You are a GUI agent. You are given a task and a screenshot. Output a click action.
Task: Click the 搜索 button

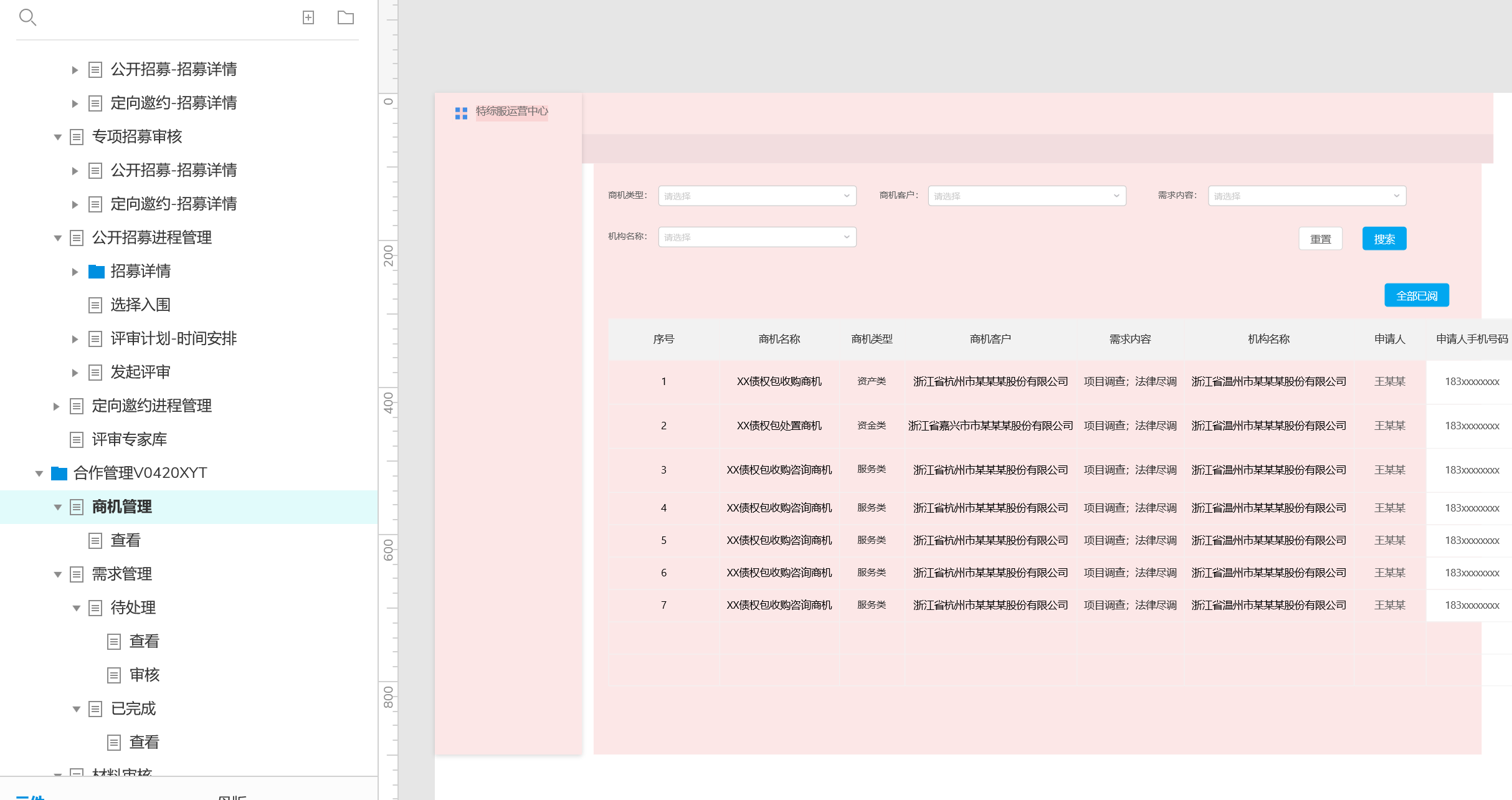coord(1384,239)
